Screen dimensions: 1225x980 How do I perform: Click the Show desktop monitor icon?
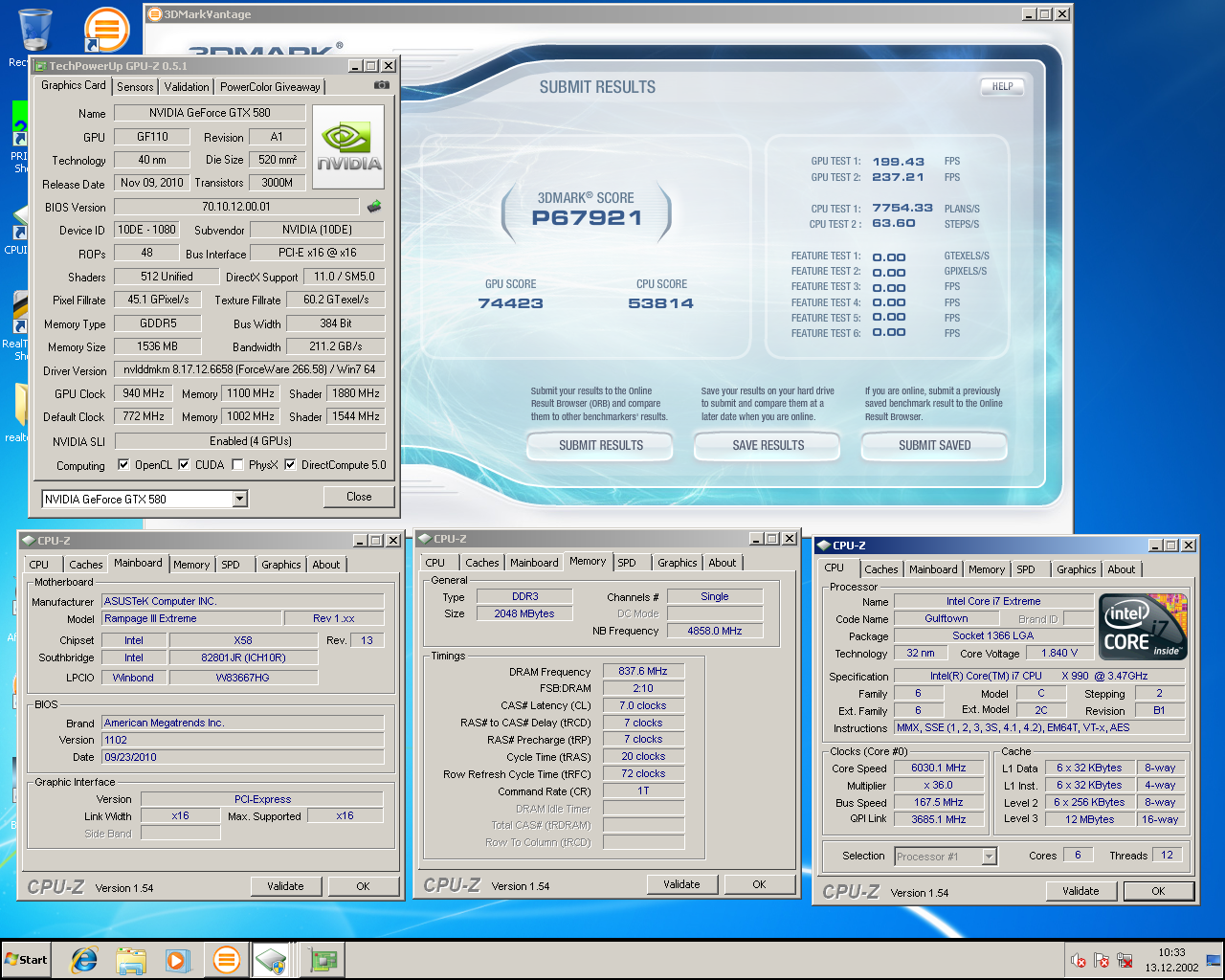[1214, 960]
